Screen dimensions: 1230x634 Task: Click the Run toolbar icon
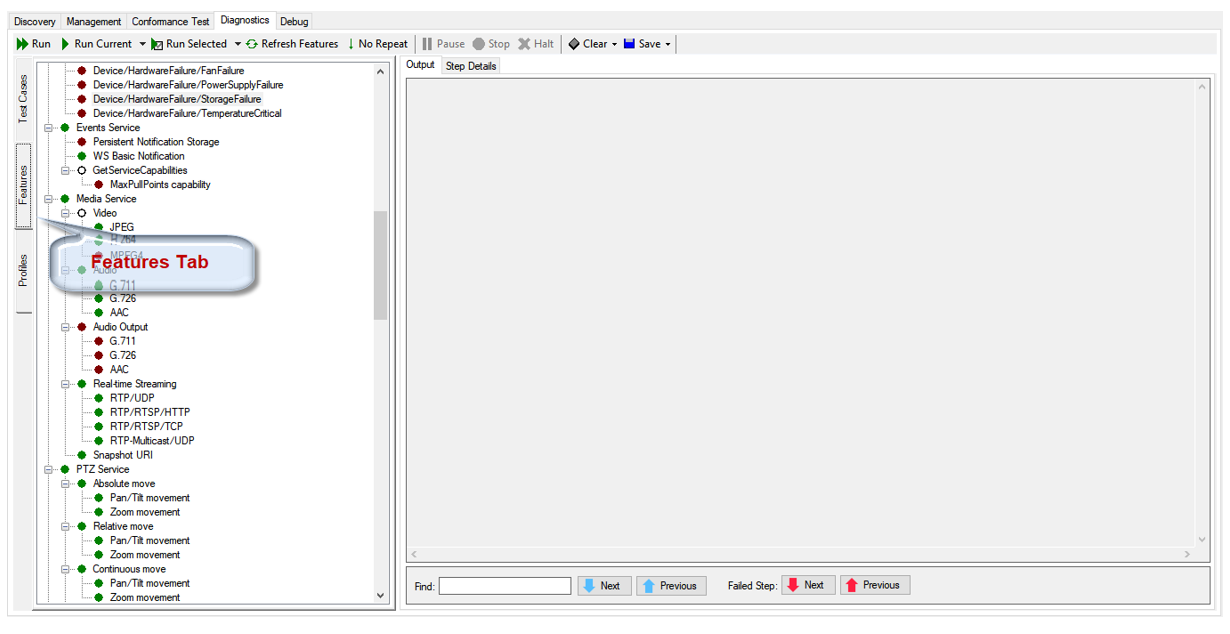point(22,44)
